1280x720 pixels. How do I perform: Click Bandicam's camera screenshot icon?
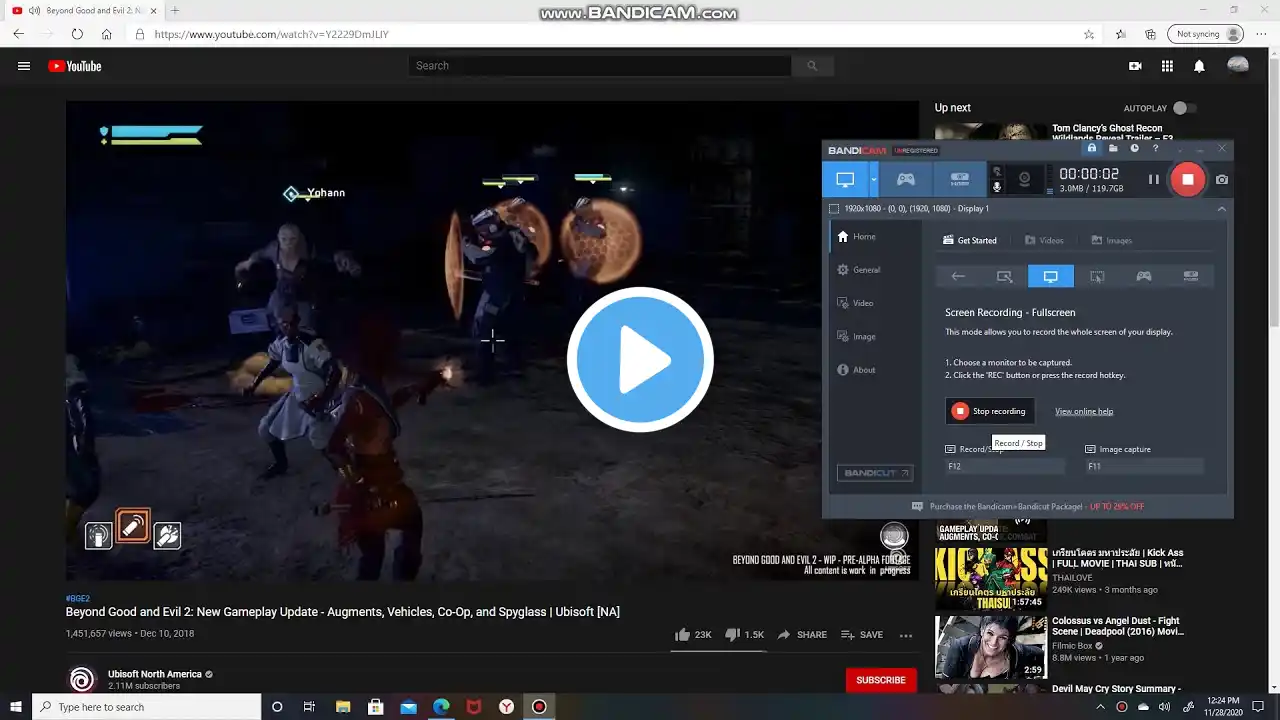1222,180
